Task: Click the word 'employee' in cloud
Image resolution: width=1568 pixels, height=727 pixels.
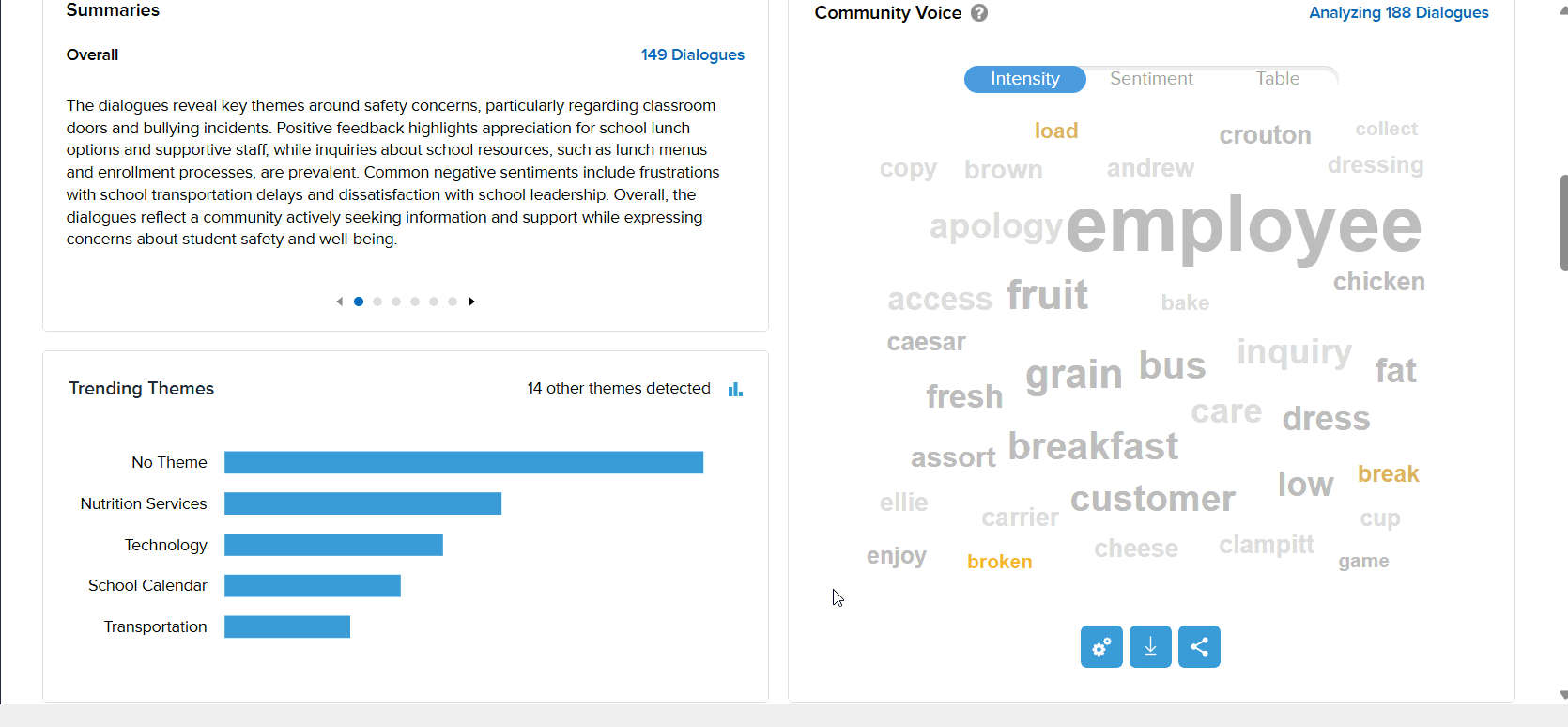Action: pos(1243,226)
